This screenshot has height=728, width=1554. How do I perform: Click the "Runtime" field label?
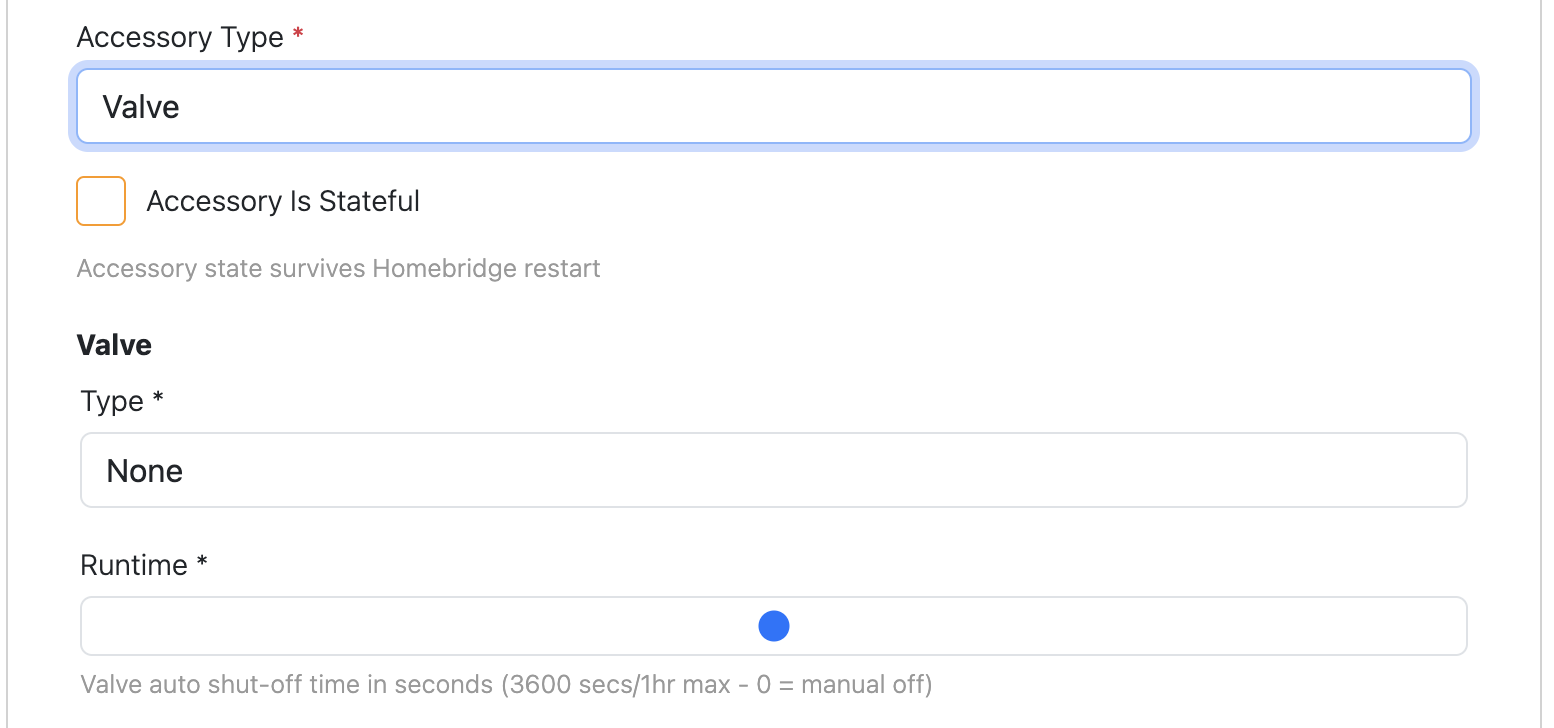pos(134,565)
